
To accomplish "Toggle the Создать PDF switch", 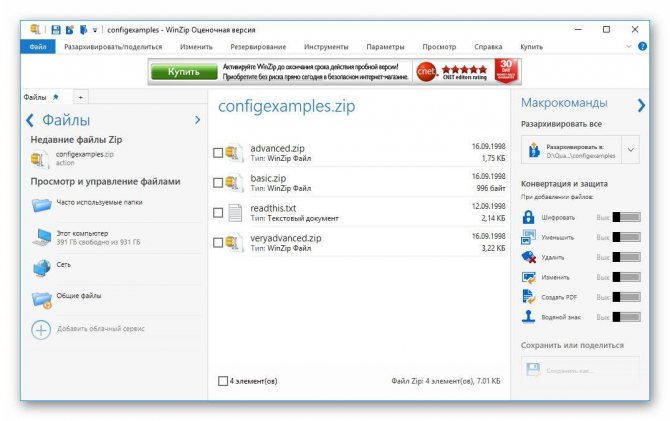I will pos(626,297).
